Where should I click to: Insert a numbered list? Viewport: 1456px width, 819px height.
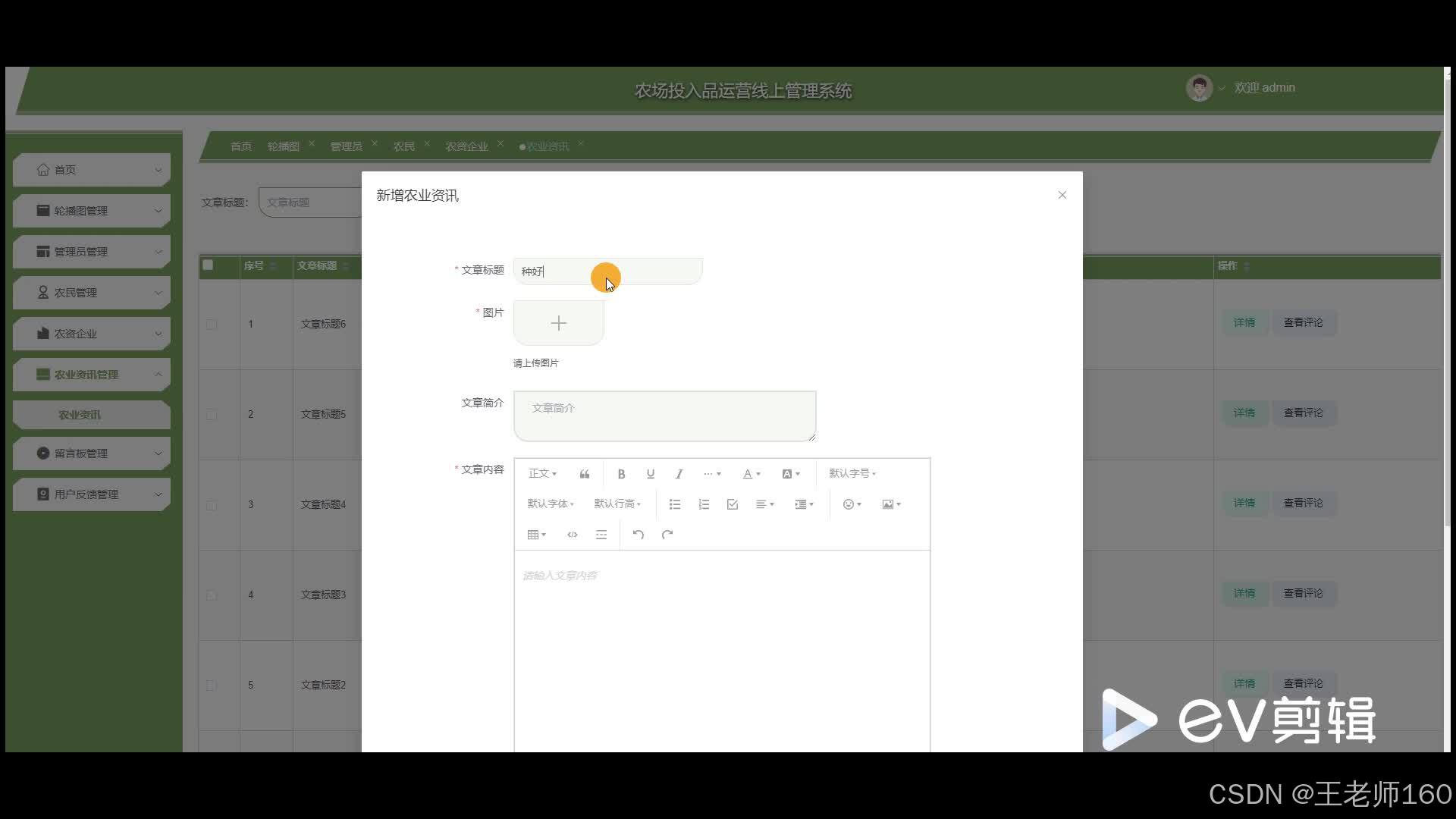(704, 504)
